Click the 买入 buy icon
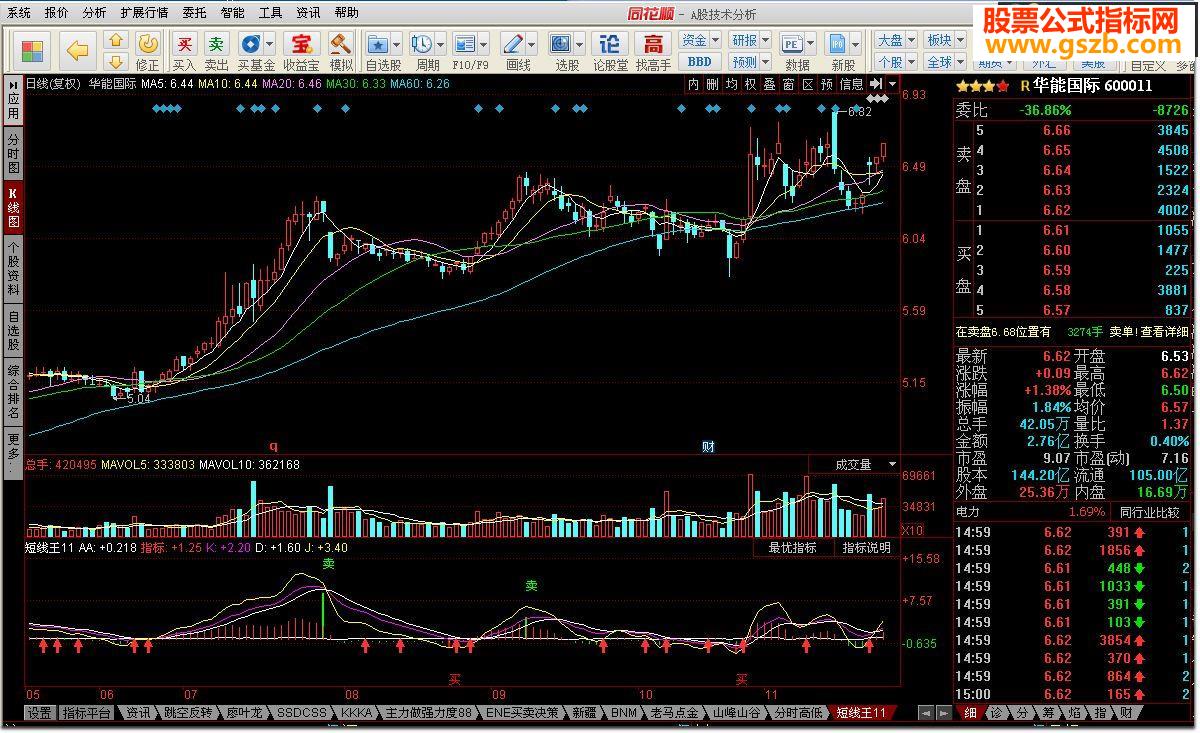The height and width of the screenshot is (733, 1200). point(184,44)
